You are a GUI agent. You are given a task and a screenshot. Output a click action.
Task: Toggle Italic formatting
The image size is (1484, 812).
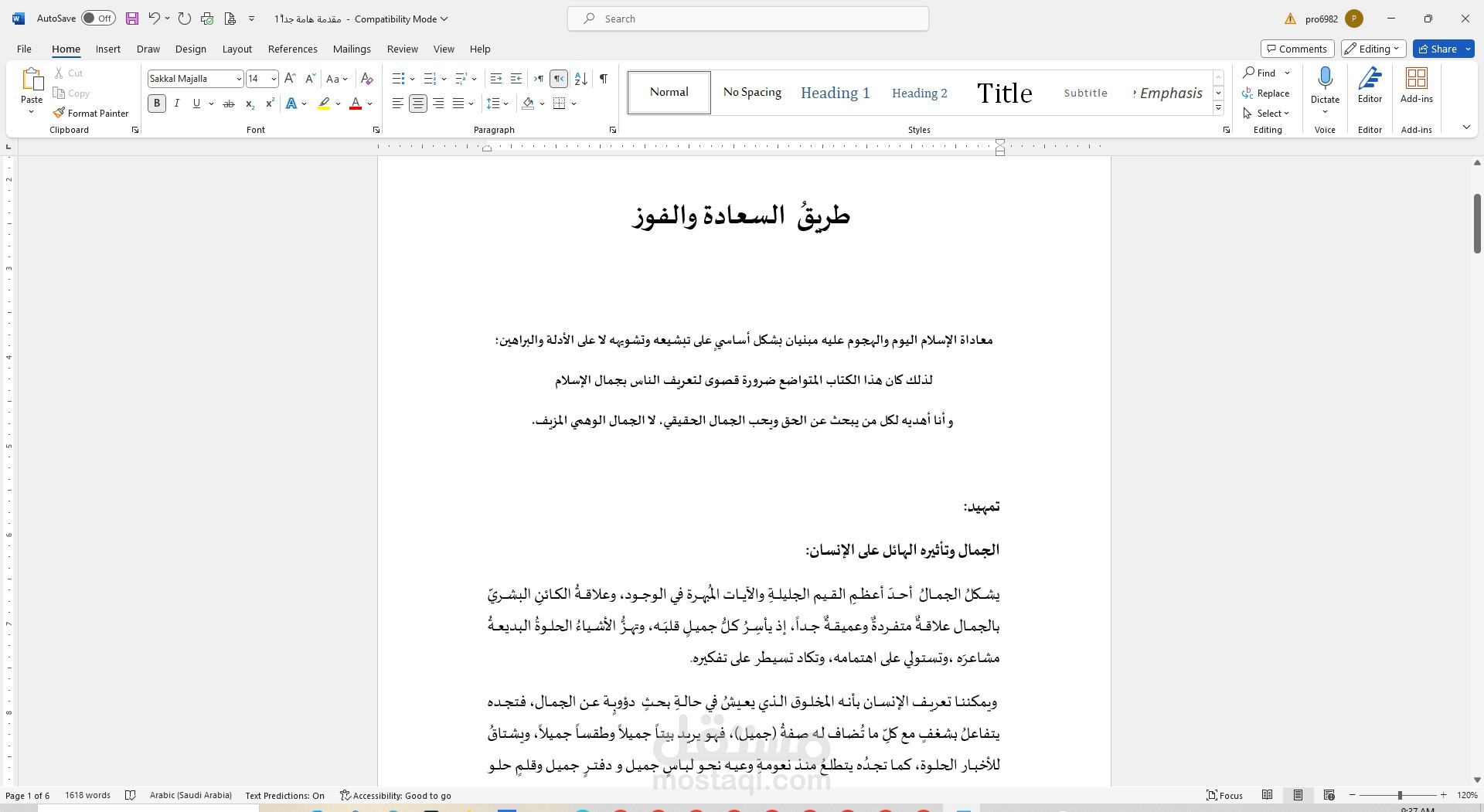[177, 104]
